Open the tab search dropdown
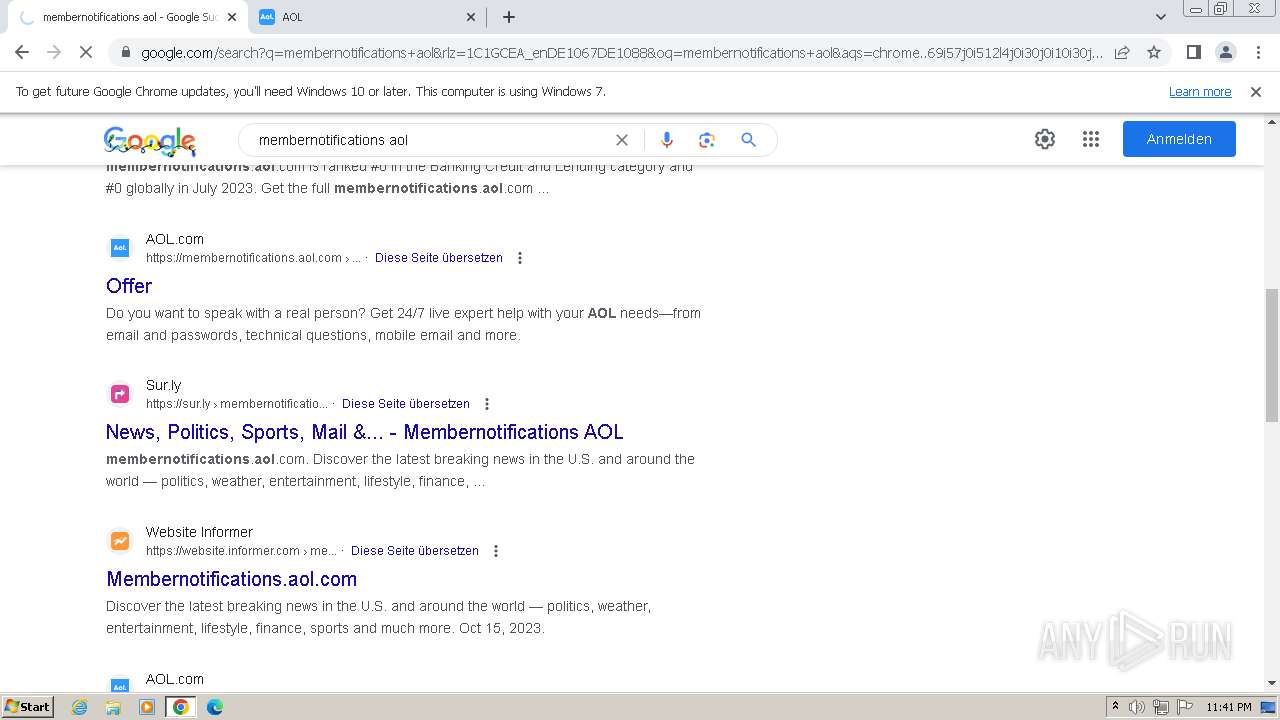This screenshot has width=1280, height=720. [x=1161, y=17]
